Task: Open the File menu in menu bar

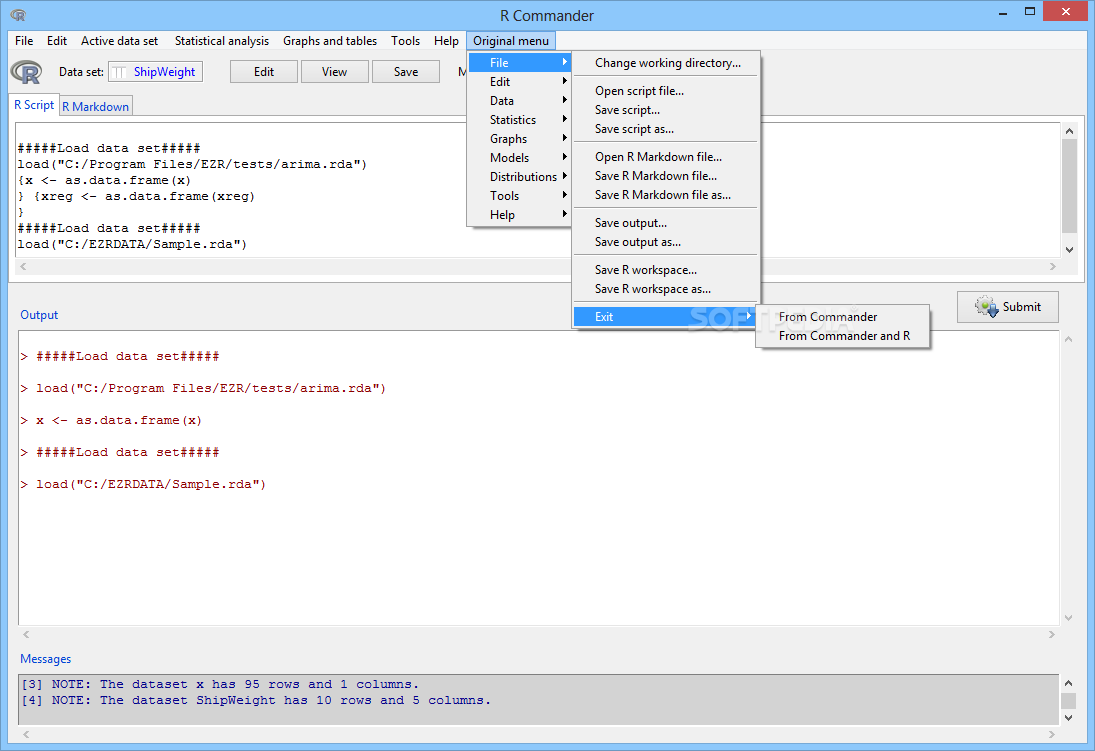Action: [x=24, y=41]
